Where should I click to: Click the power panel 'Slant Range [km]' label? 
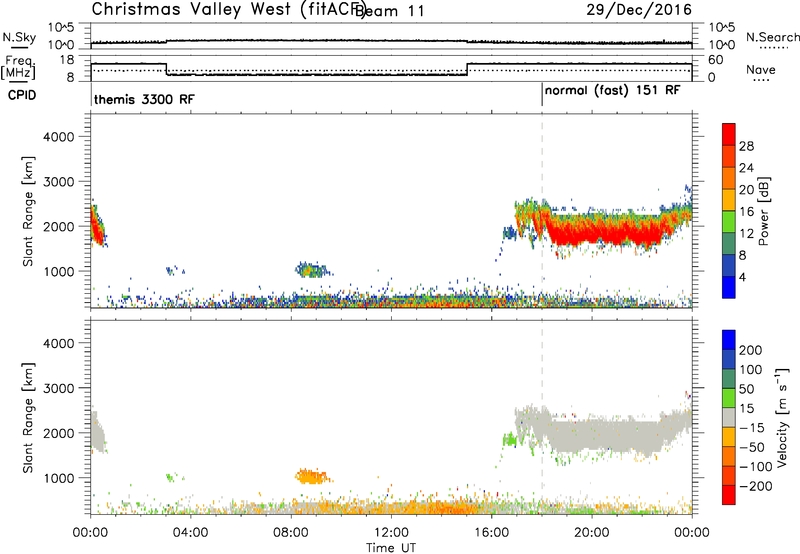point(28,211)
